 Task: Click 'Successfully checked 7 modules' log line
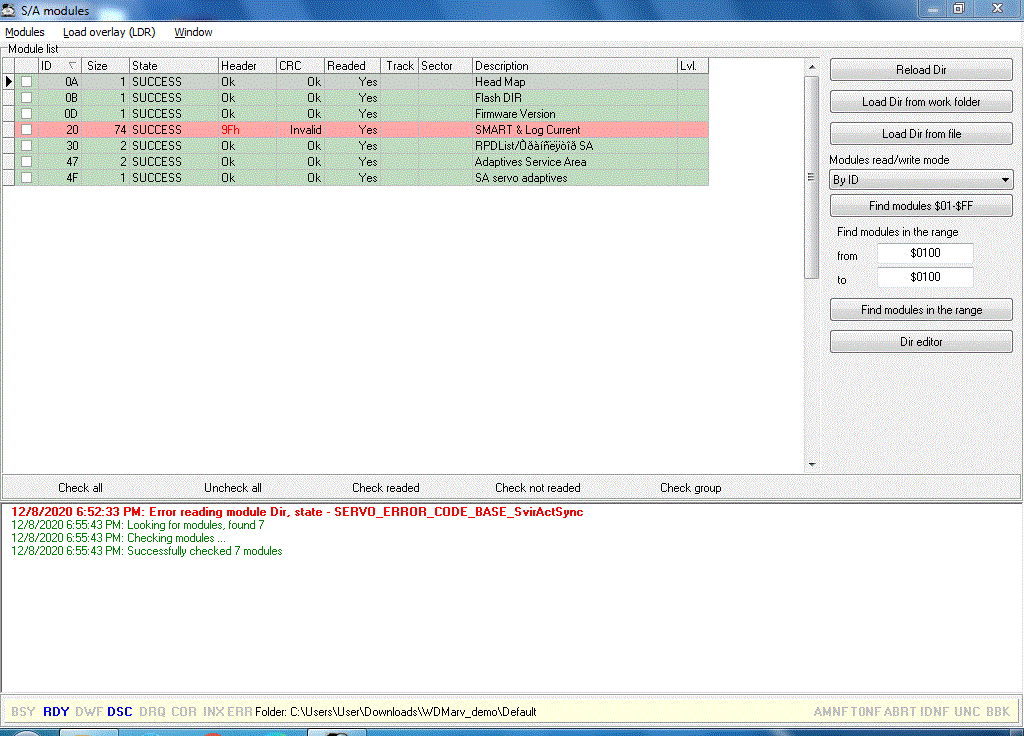pos(146,551)
